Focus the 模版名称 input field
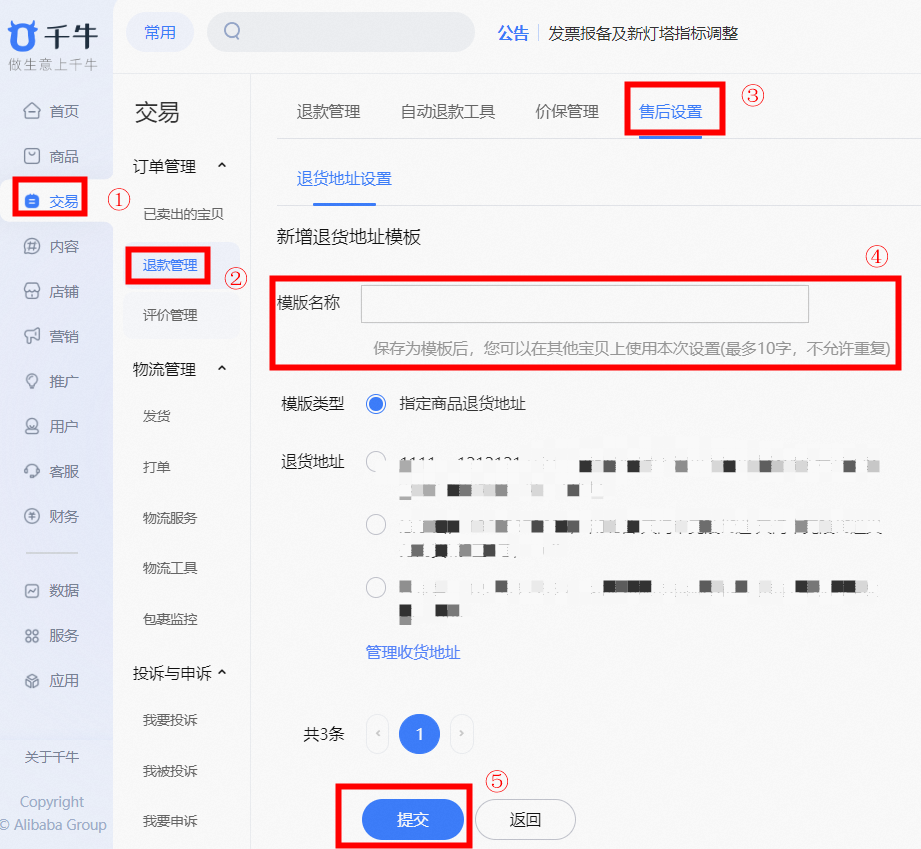The width and height of the screenshot is (921, 849). (x=584, y=304)
